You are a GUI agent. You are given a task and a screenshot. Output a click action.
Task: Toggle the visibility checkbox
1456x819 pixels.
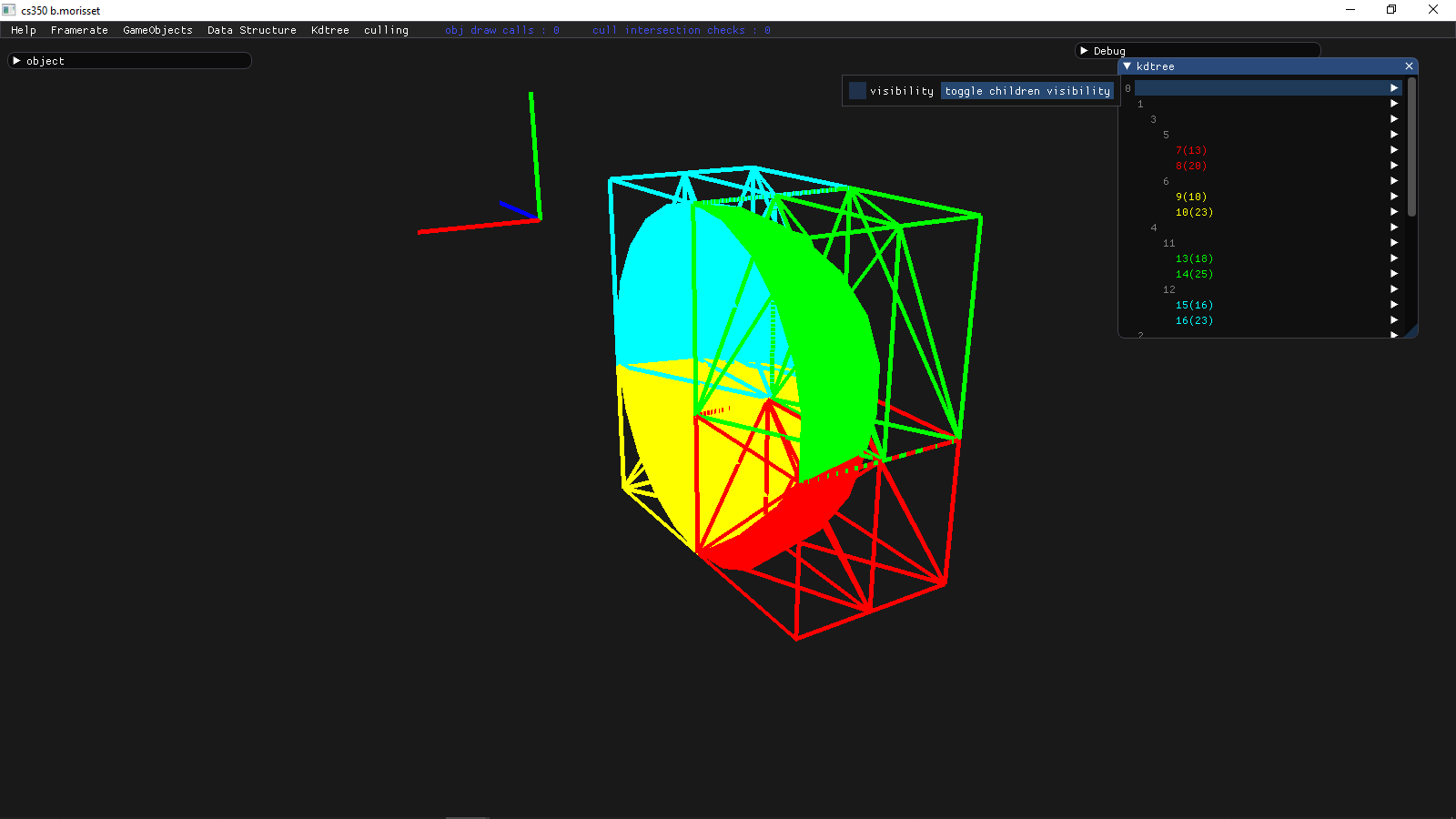tap(857, 90)
